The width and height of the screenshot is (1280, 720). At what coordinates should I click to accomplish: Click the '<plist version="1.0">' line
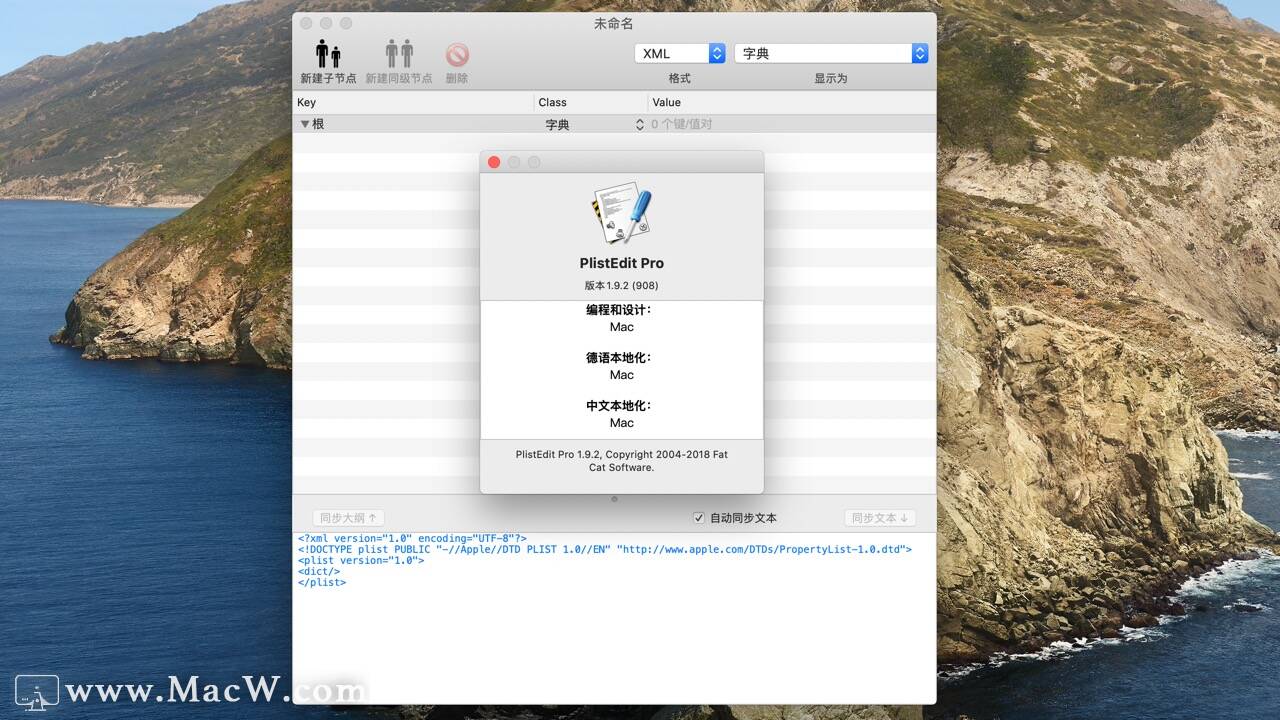pyautogui.click(x=361, y=561)
